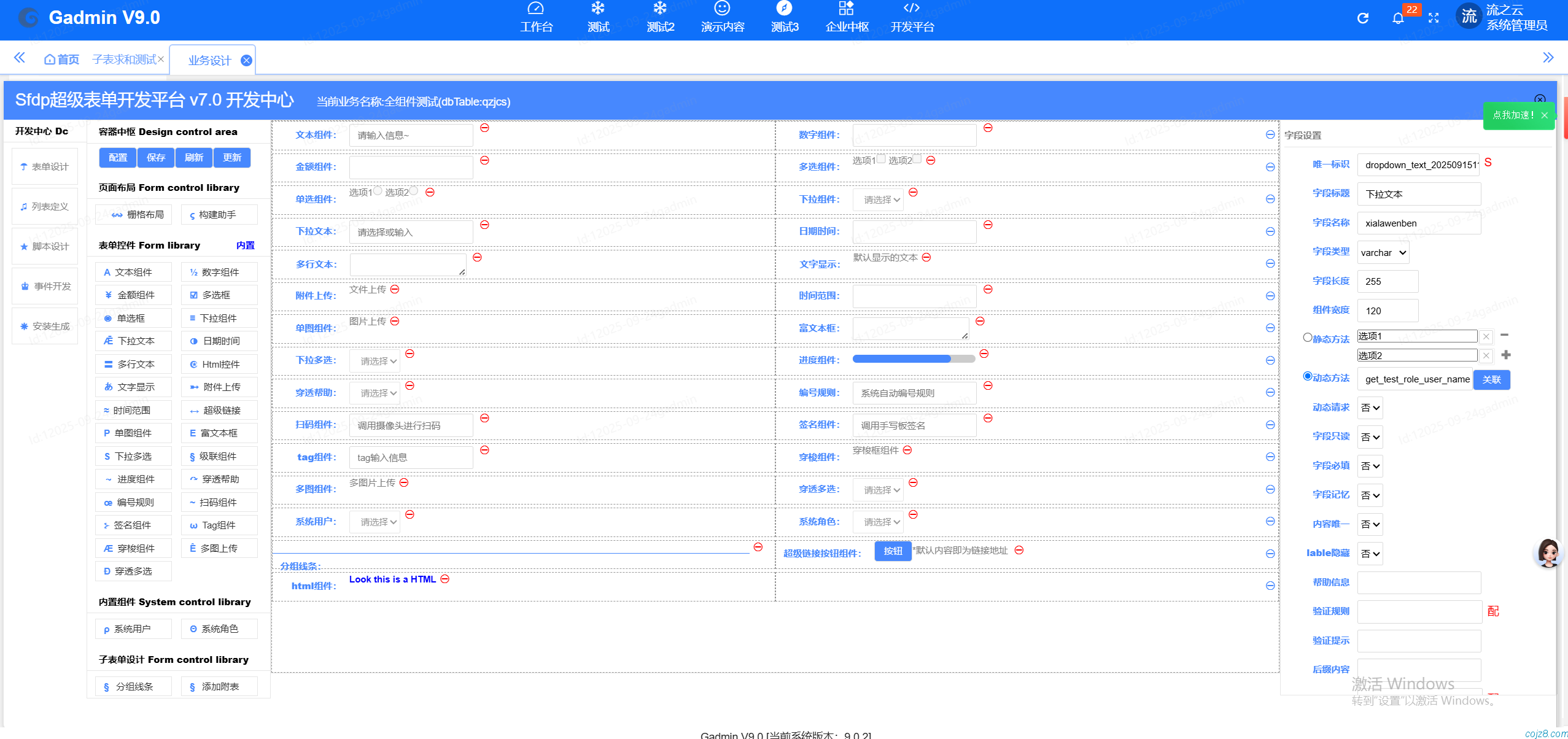The width and height of the screenshot is (1568, 739).
Task: Click plus icon to add static option
Action: click(x=1505, y=355)
